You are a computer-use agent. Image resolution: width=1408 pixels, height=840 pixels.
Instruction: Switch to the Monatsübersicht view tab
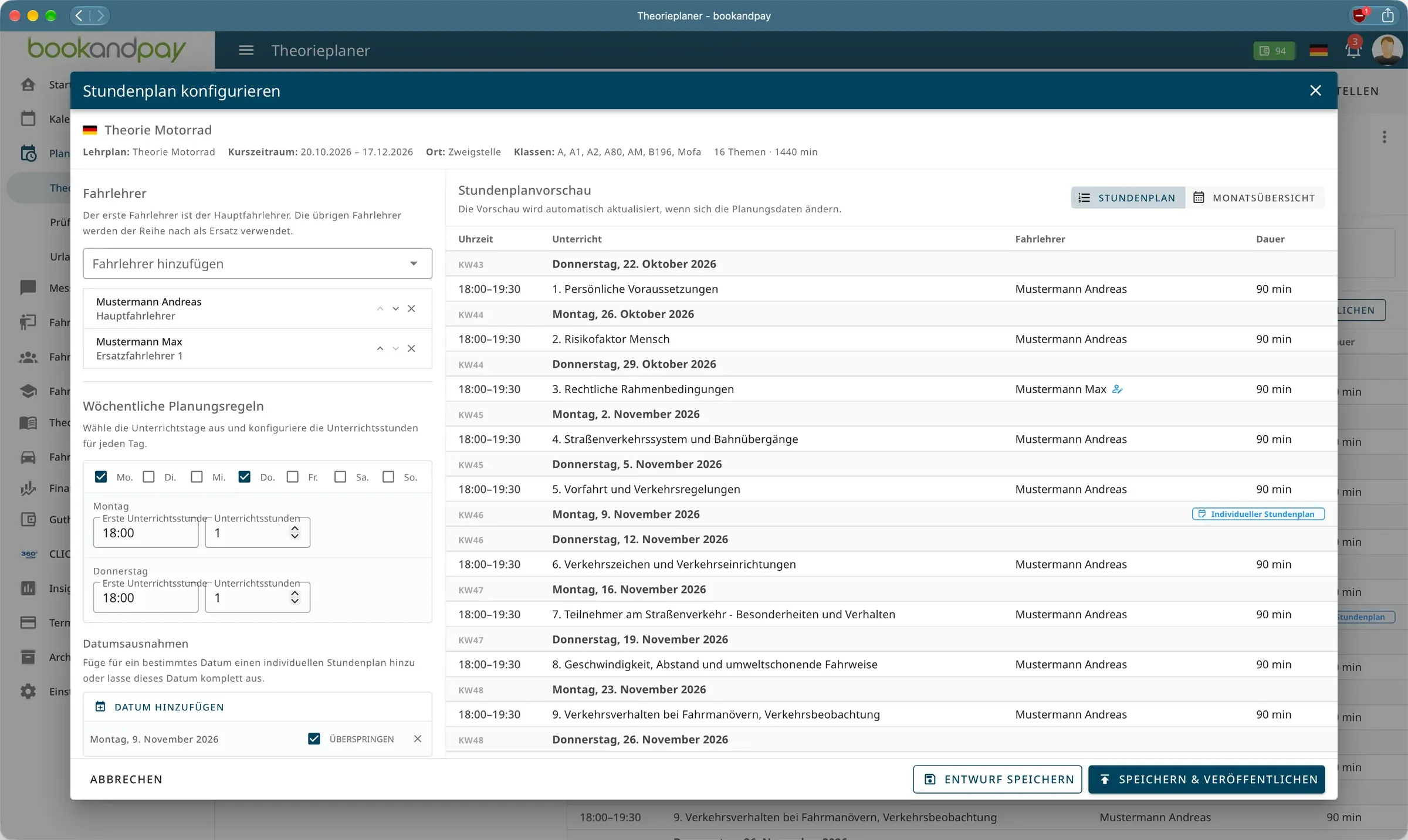click(x=1254, y=198)
